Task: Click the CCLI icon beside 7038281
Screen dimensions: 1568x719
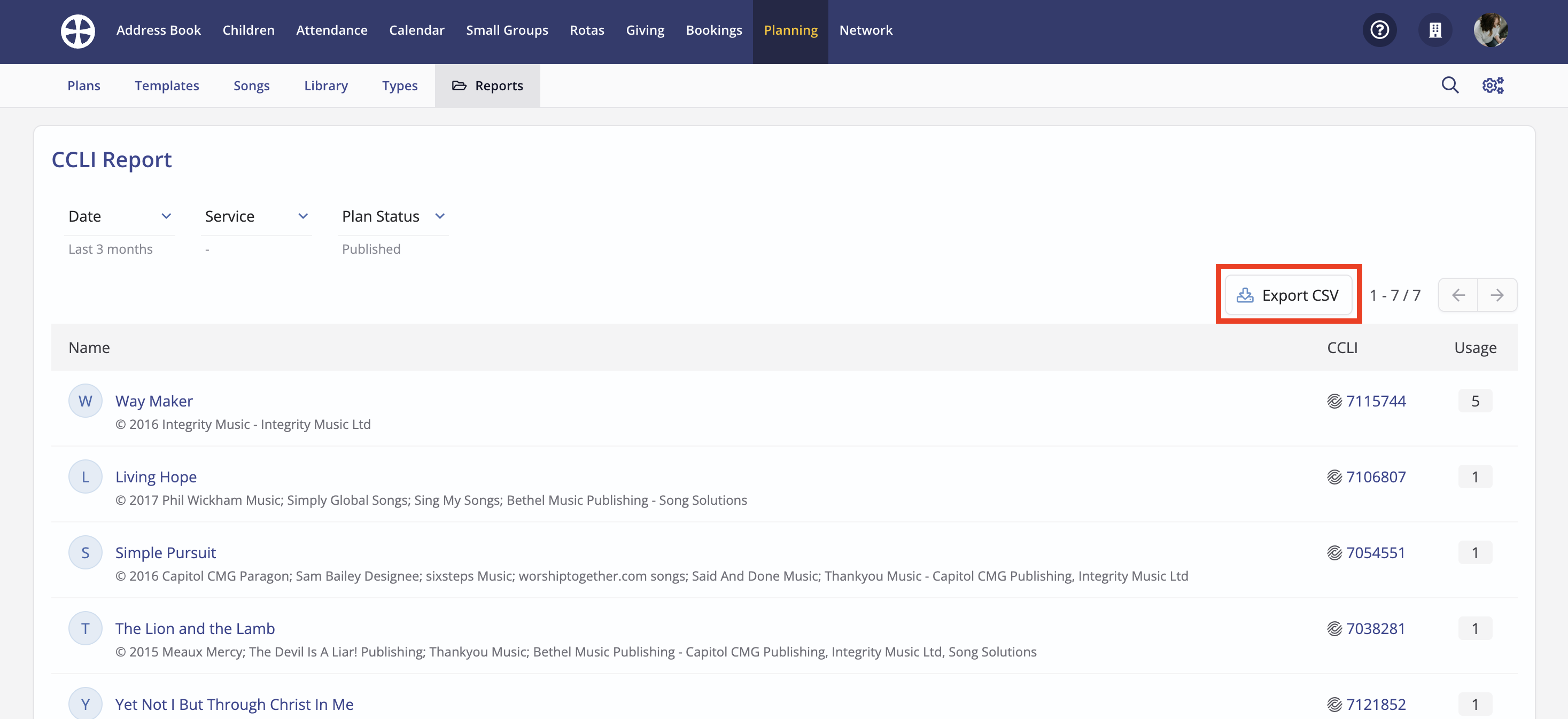Action: (x=1334, y=629)
